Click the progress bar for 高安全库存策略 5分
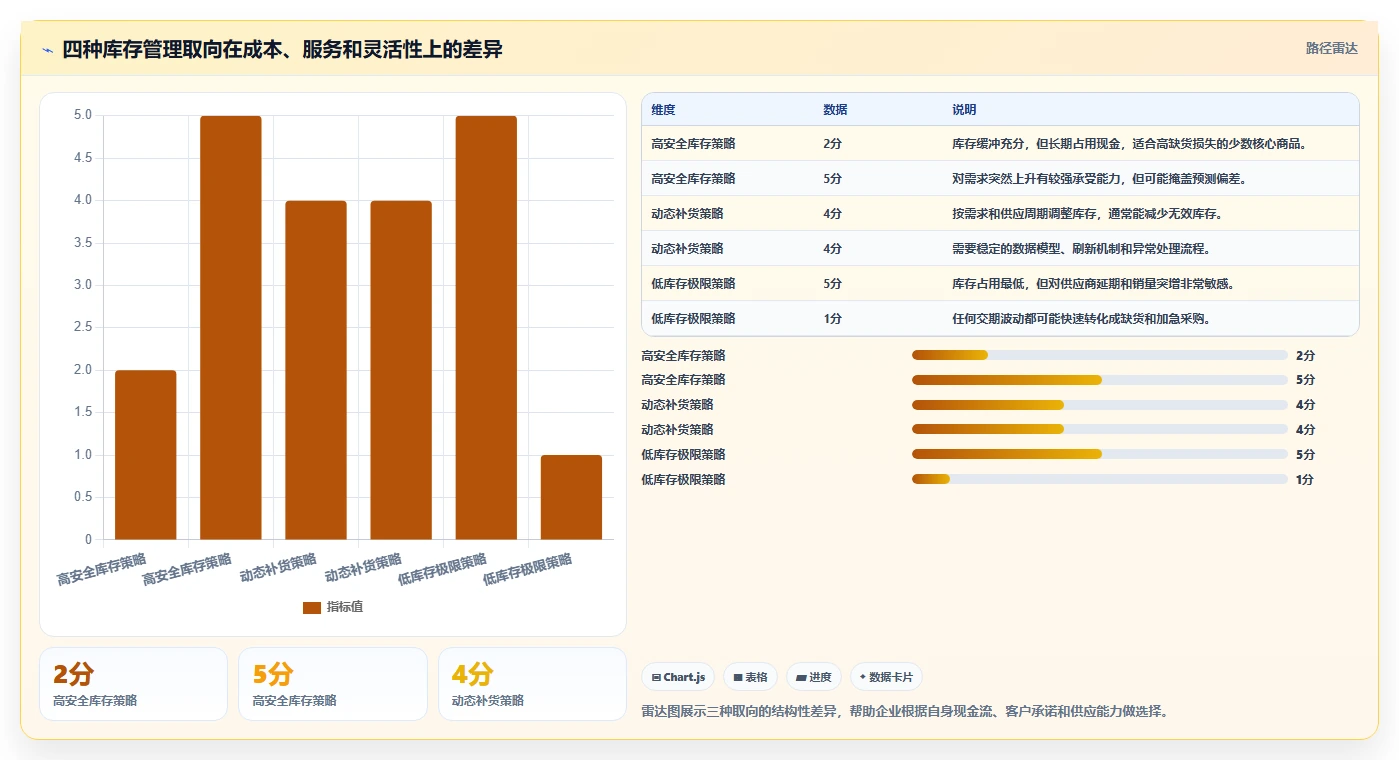The image size is (1399, 760). point(1099,380)
